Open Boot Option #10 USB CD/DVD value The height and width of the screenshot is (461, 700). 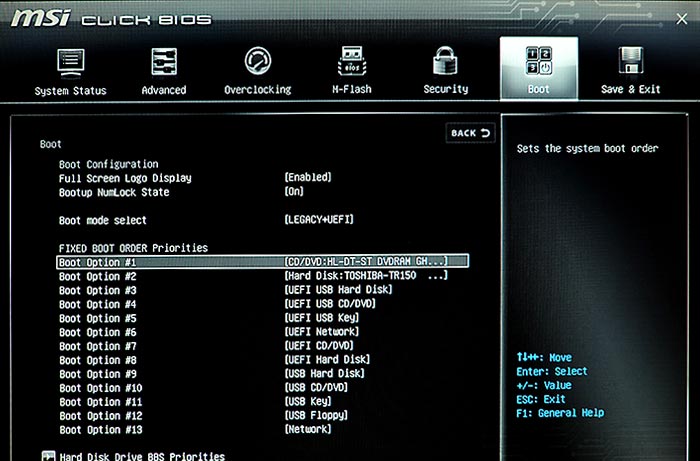pos(316,387)
